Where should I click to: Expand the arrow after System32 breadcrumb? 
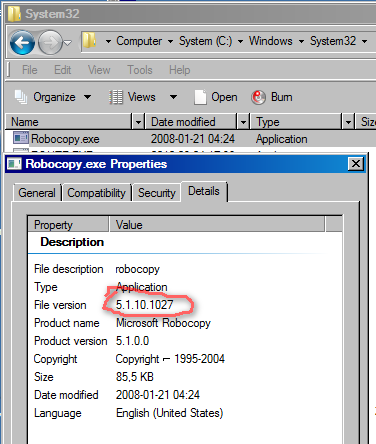click(364, 42)
